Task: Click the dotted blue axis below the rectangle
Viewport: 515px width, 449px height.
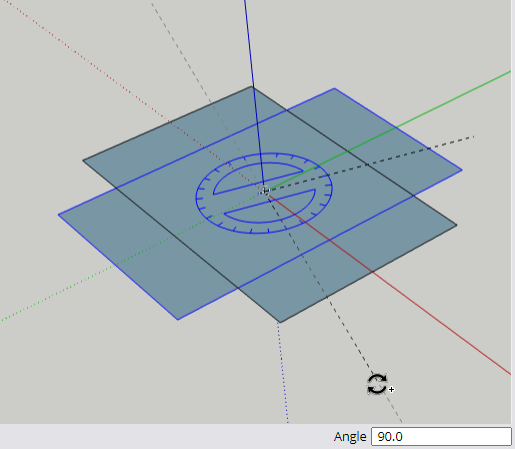Action: 283,373
